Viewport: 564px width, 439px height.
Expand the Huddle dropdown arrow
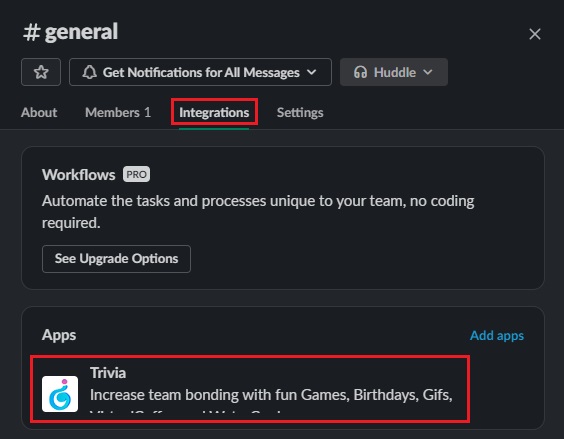[428, 72]
